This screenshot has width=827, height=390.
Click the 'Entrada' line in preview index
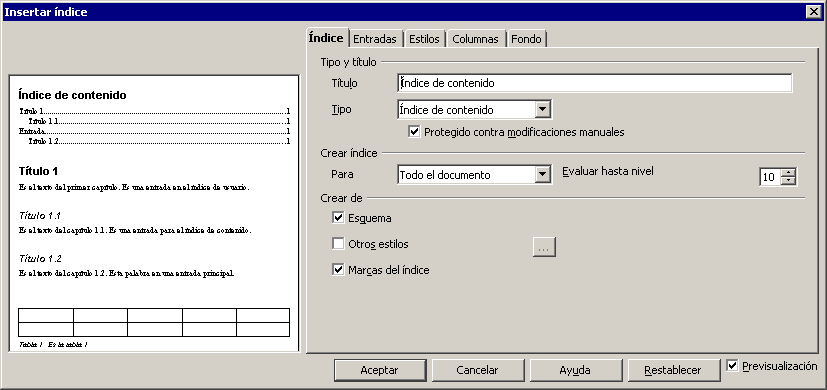(x=154, y=131)
